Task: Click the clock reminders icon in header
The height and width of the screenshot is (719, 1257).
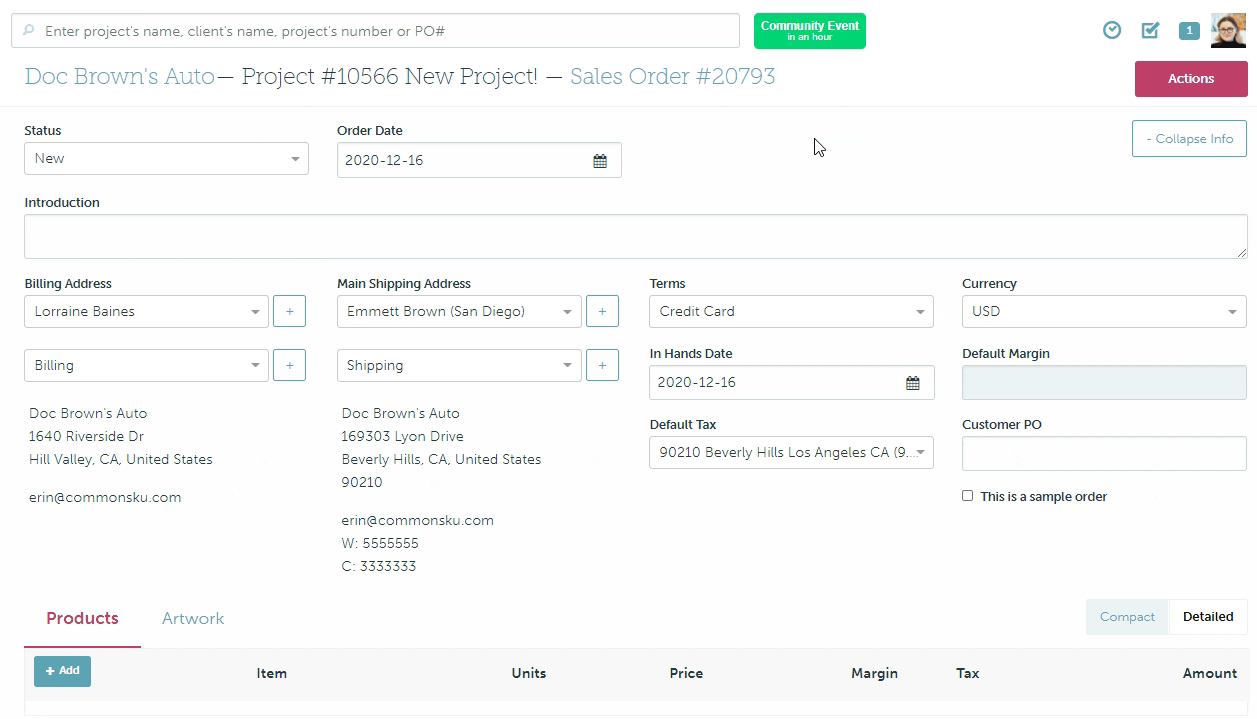Action: [x=1112, y=31]
